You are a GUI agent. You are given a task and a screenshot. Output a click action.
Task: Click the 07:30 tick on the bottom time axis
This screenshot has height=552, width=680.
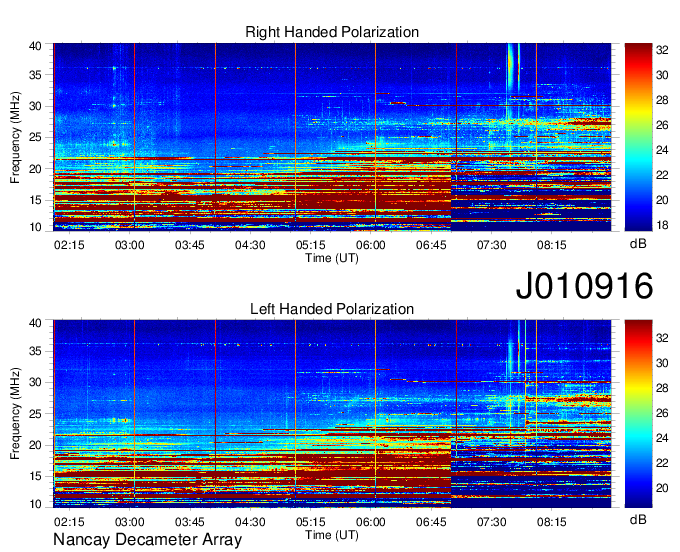tap(491, 522)
